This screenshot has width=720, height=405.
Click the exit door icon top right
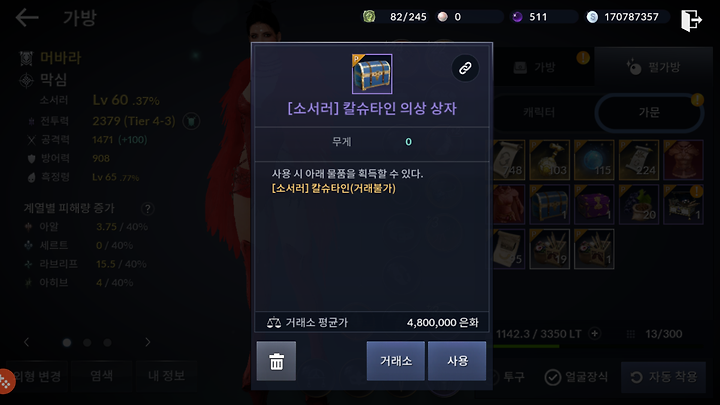pos(691,20)
